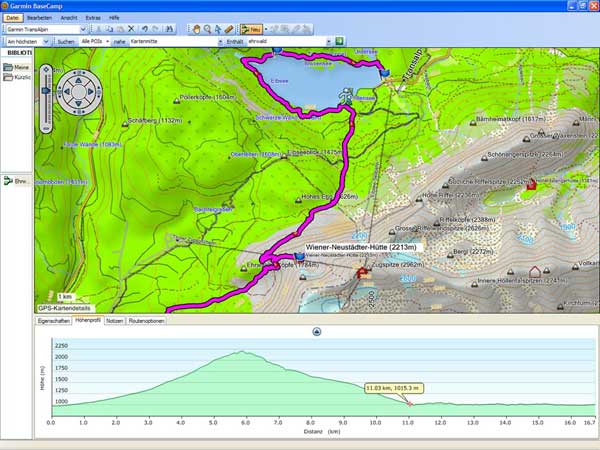Click the elevation marker at 11.03 km

tap(410, 404)
